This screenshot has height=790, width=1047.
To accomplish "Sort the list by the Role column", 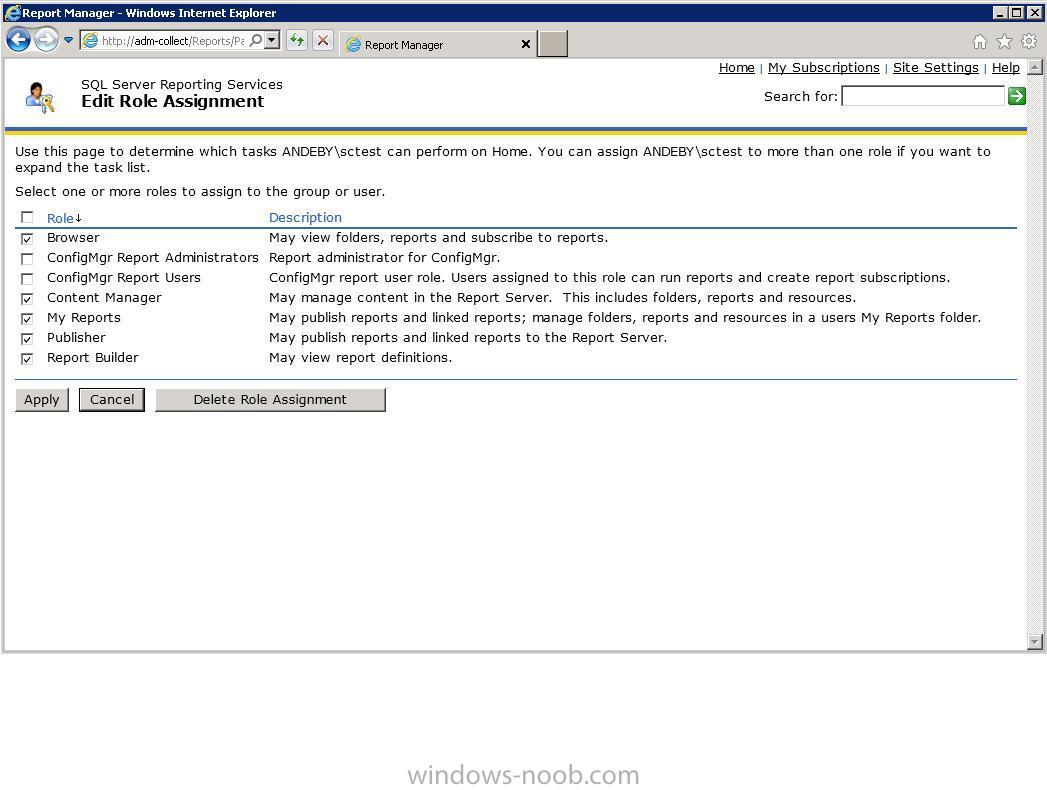I will tap(60, 218).
